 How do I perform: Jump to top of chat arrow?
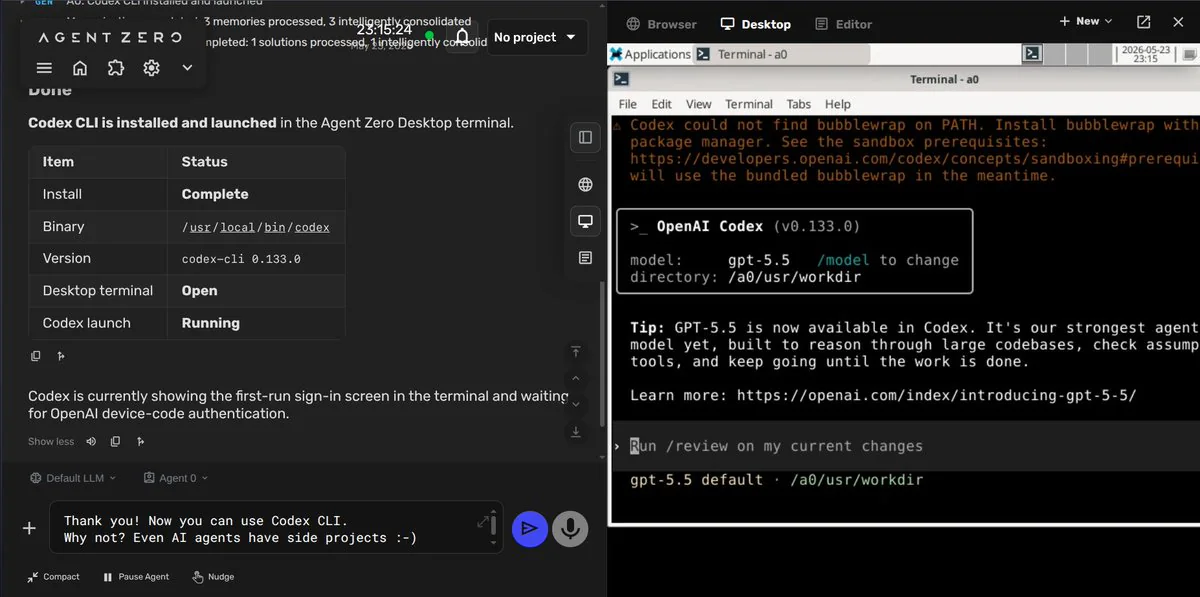coord(576,352)
